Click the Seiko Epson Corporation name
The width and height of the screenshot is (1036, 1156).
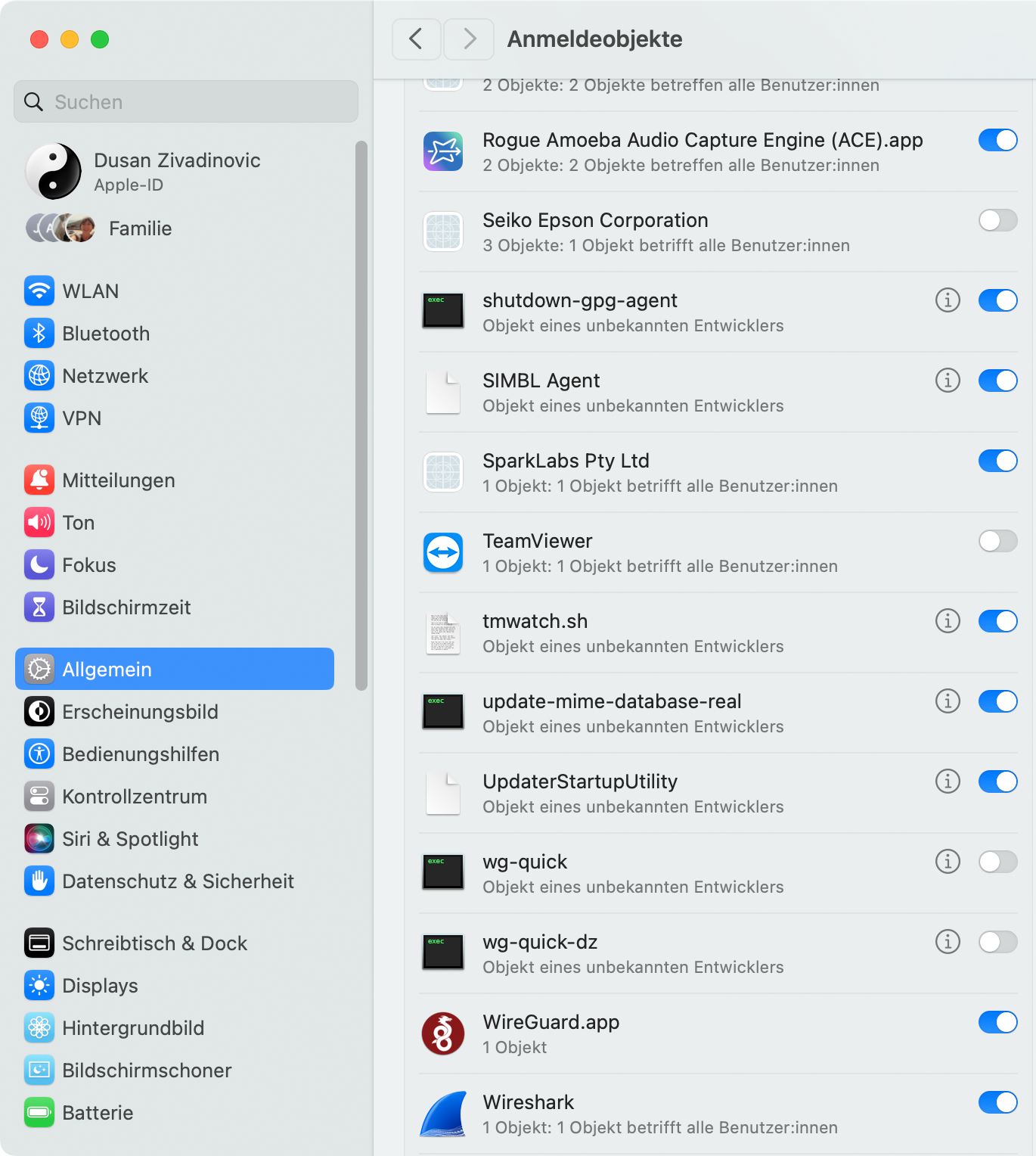coord(596,220)
